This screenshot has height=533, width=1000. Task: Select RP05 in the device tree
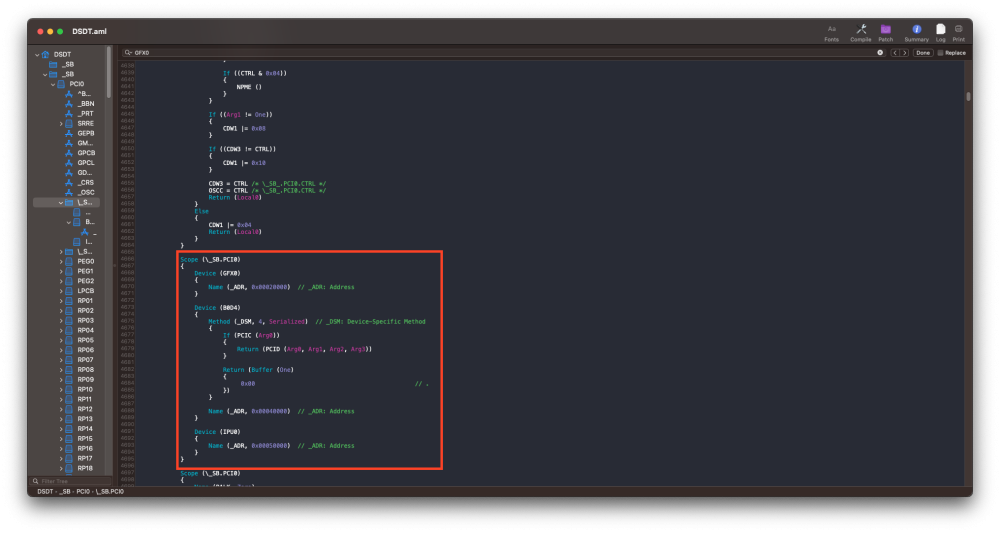coord(85,340)
